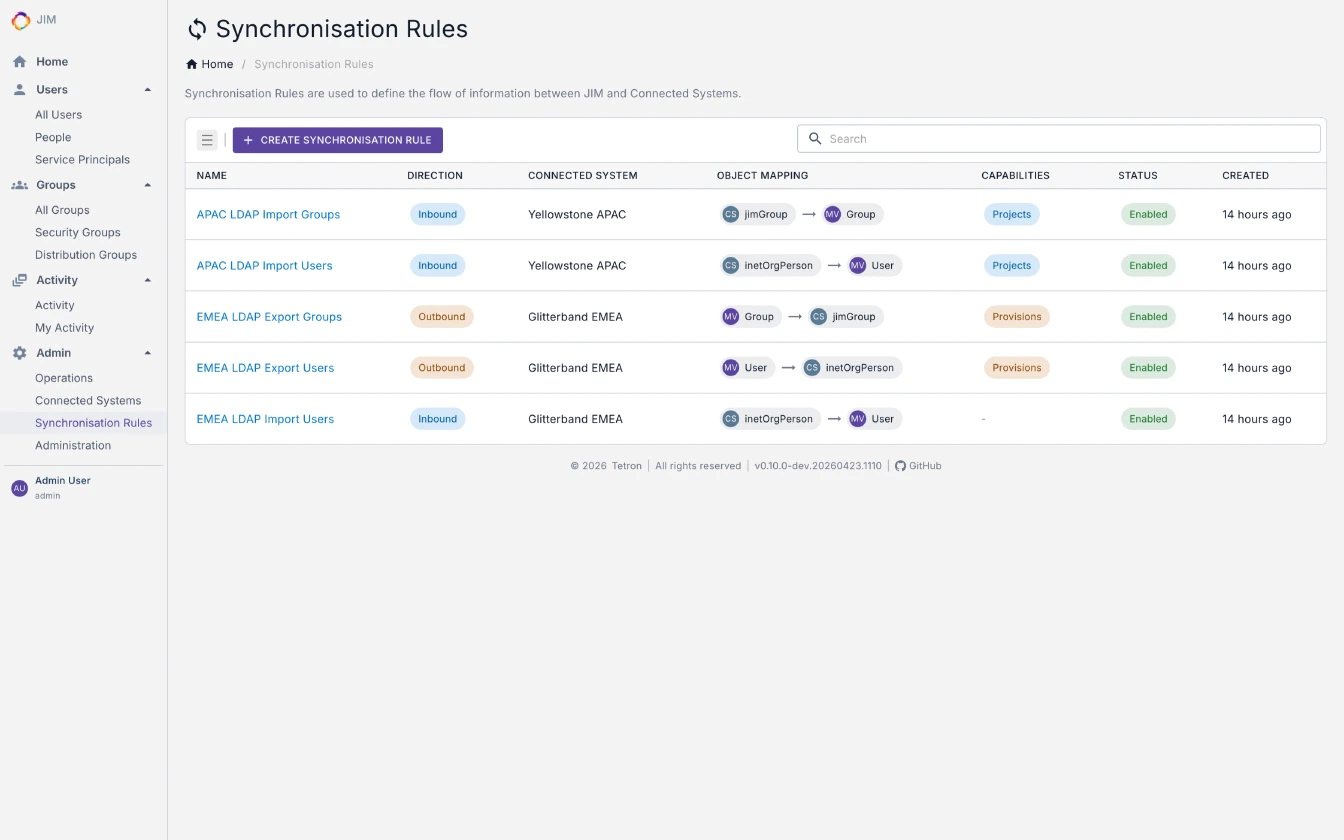The image size is (1344, 840).
Task: Click the Users icon in the sidebar
Action: click(18, 89)
